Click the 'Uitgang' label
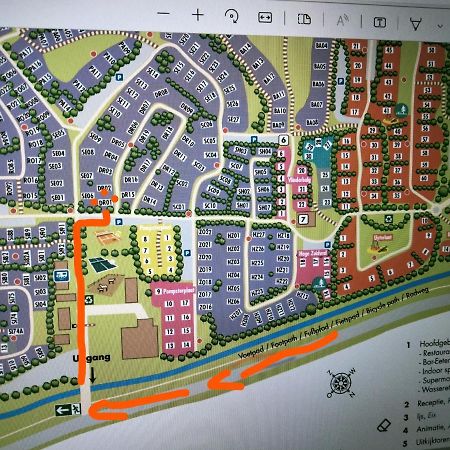Image resolution: width=450 pixels, height=450 pixels. point(92,358)
